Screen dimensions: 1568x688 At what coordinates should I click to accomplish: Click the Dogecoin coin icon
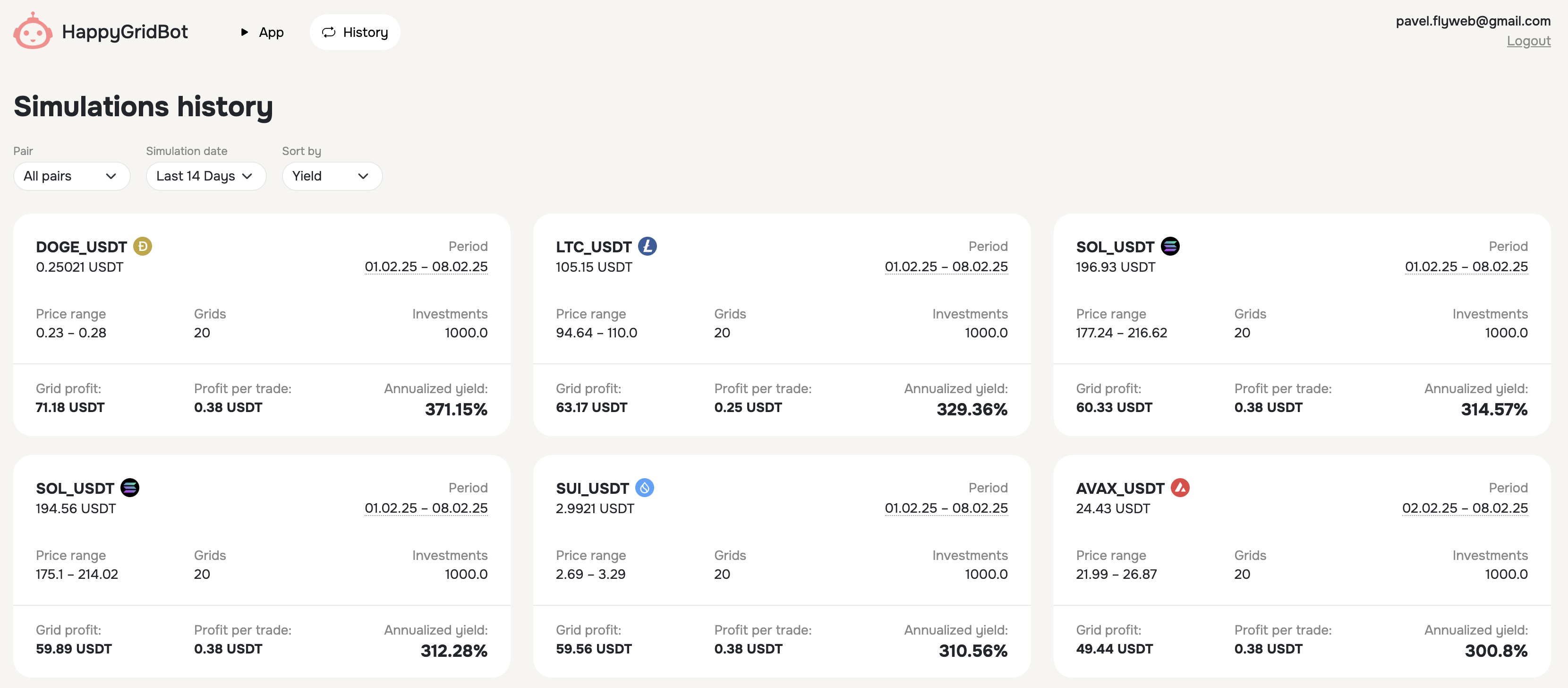tap(143, 246)
